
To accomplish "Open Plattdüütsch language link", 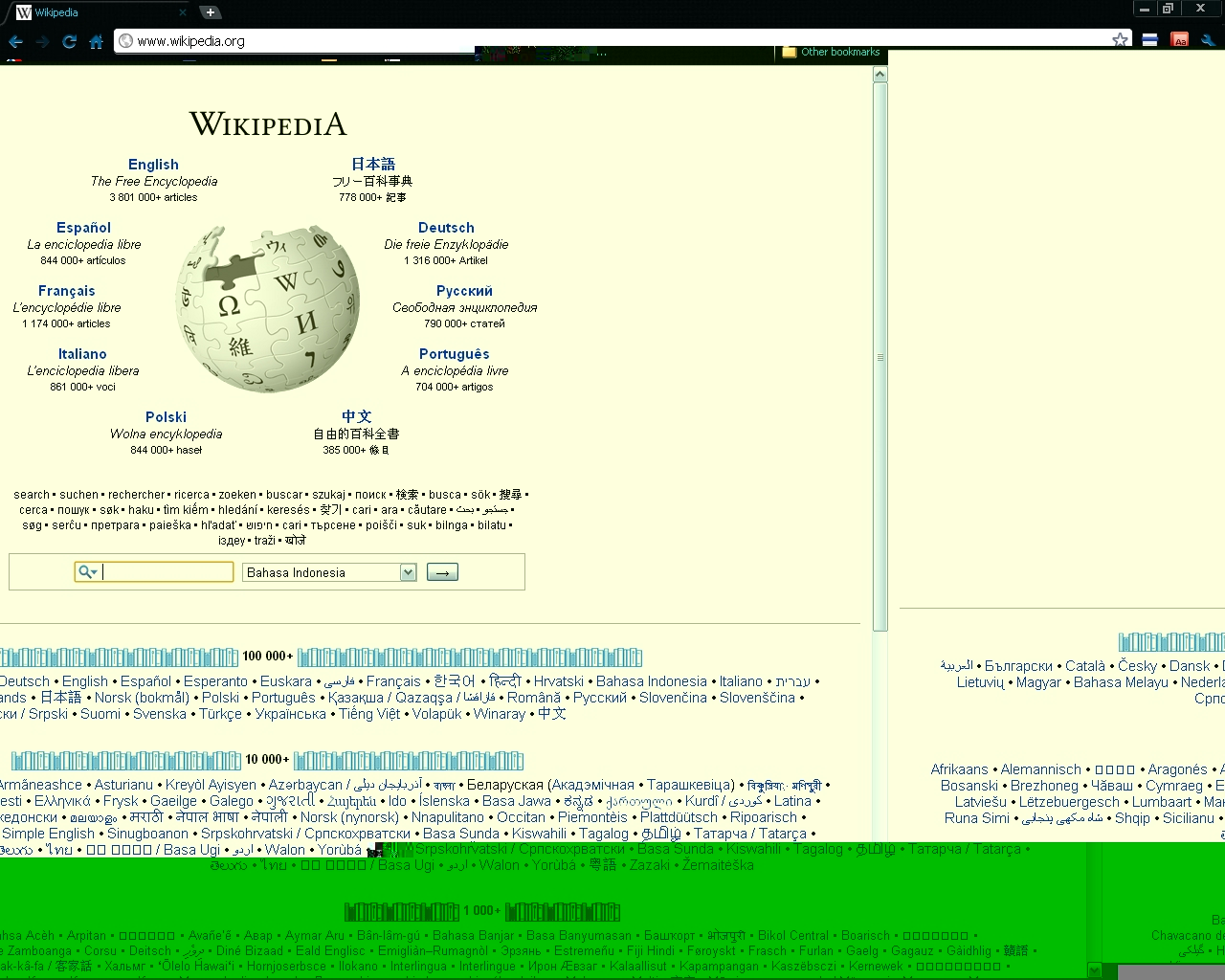I will click(x=679, y=817).
